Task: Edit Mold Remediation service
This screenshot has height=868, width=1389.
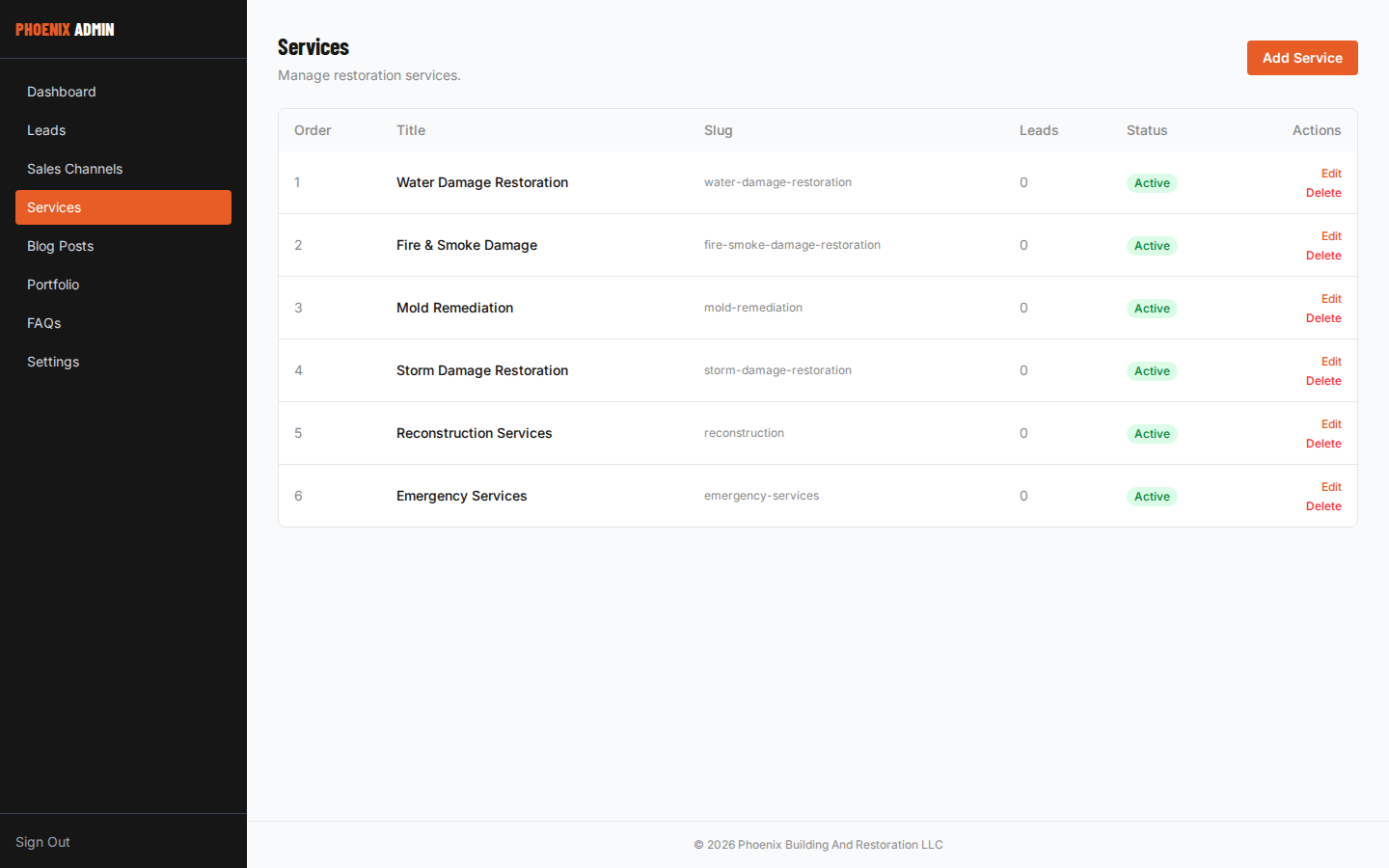Action: pyautogui.click(x=1331, y=299)
